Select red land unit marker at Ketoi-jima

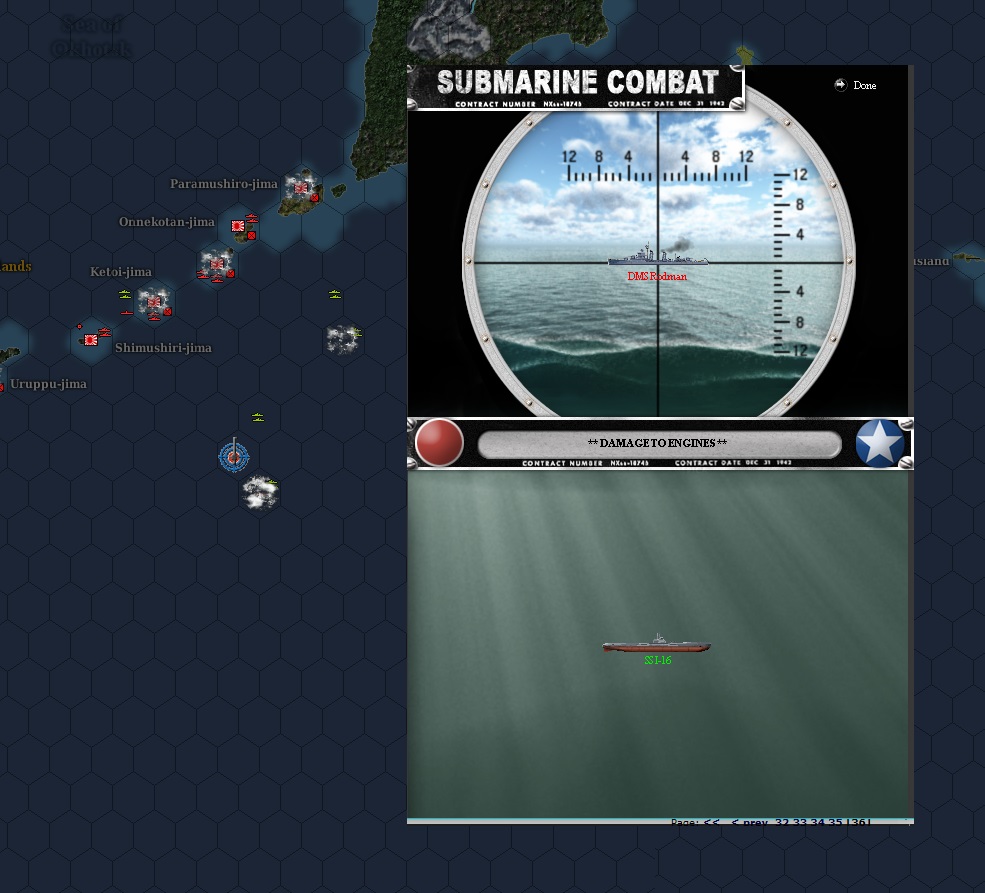(x=168, y=311)
